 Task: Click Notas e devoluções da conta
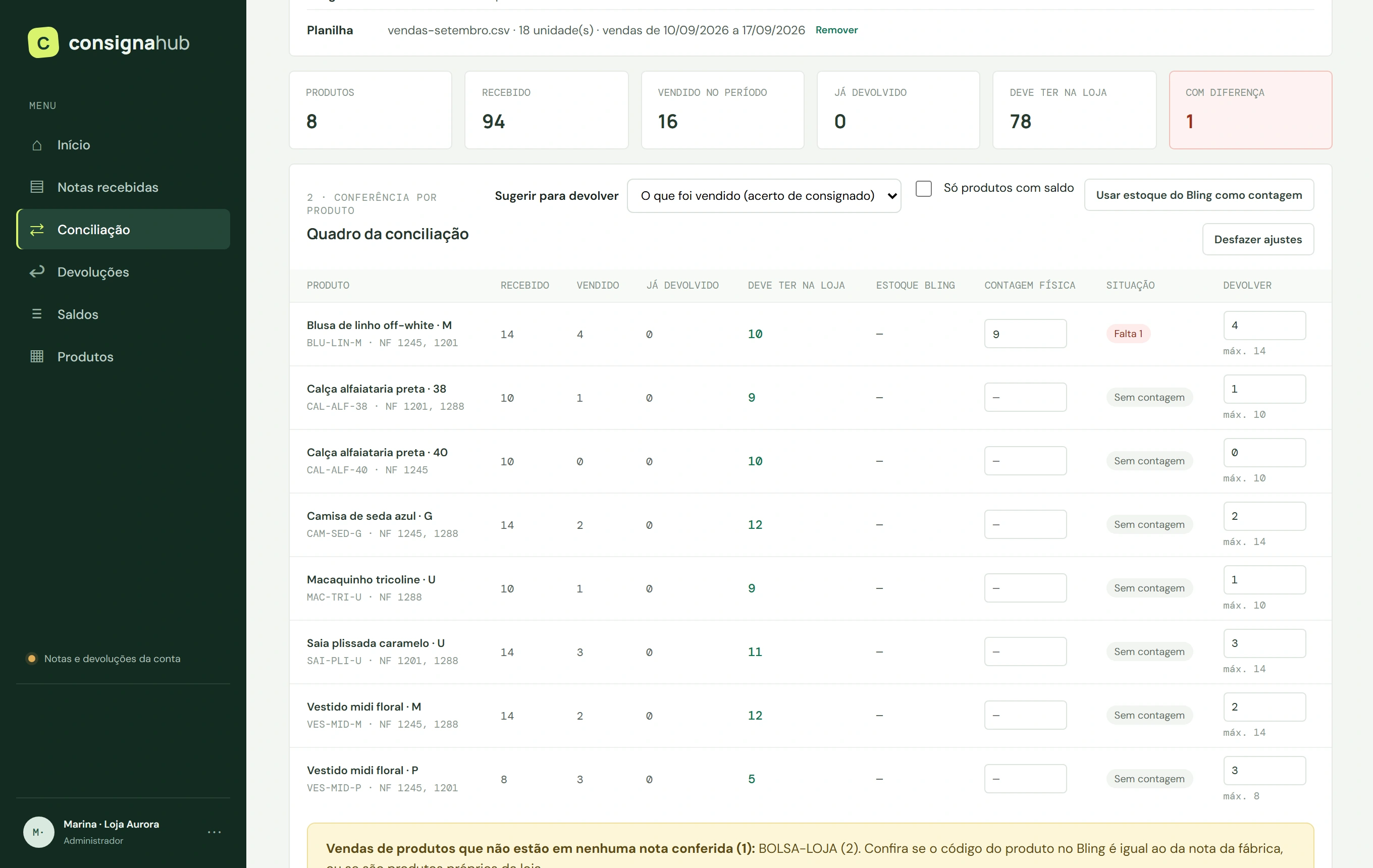(113, 658)
